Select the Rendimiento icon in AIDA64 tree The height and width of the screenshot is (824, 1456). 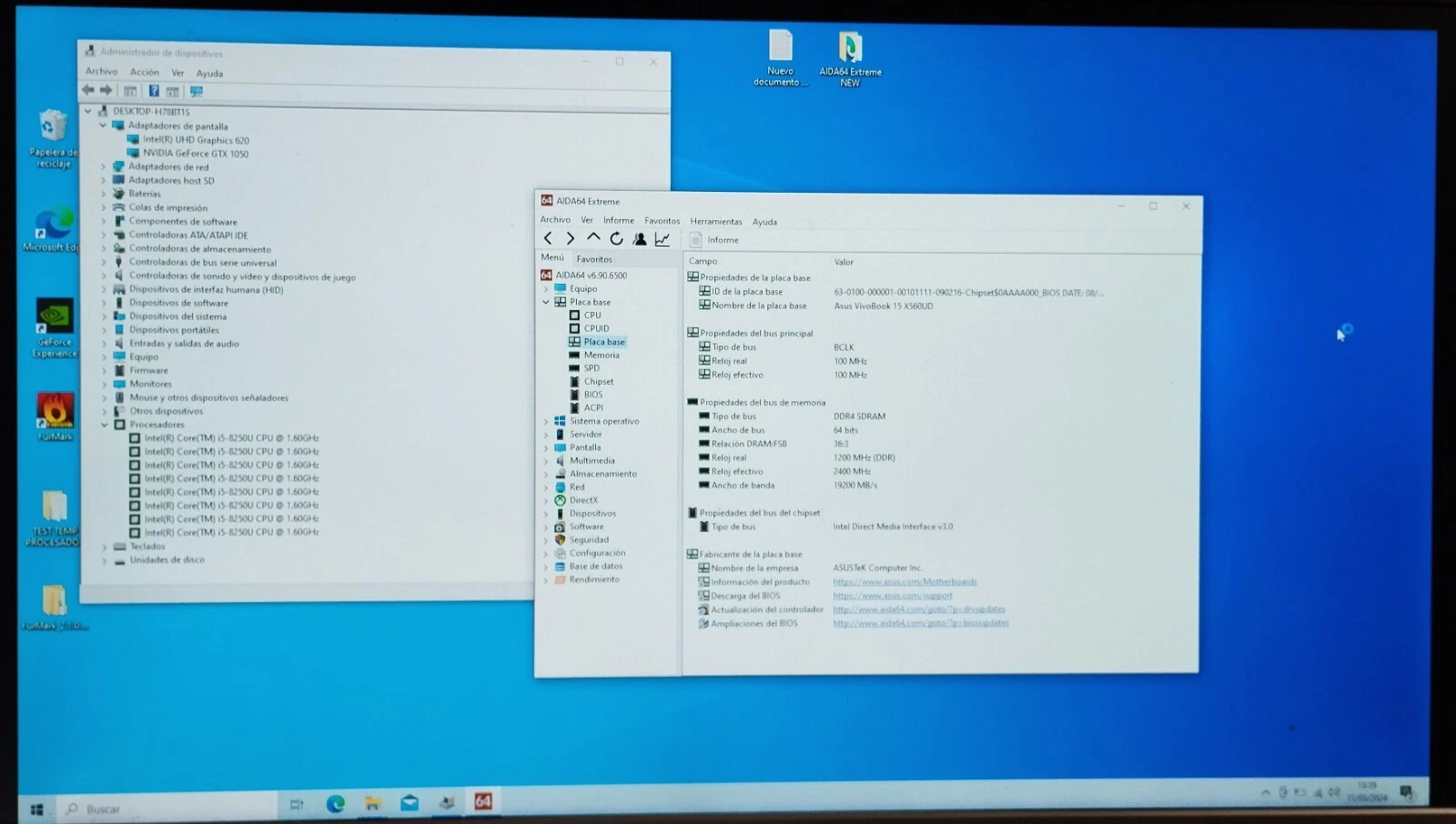pyautogui.click(x=561, y=580)
